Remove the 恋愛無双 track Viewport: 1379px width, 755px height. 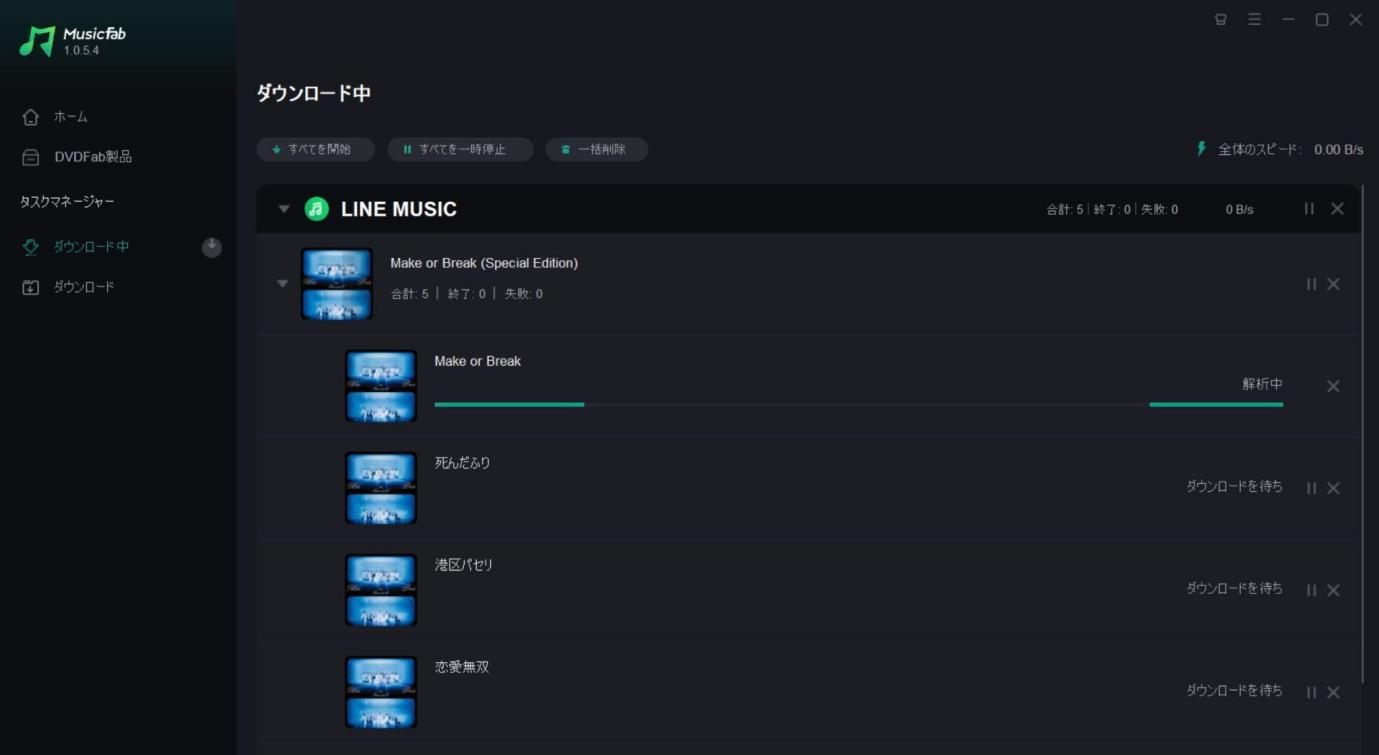point(1333,692)
